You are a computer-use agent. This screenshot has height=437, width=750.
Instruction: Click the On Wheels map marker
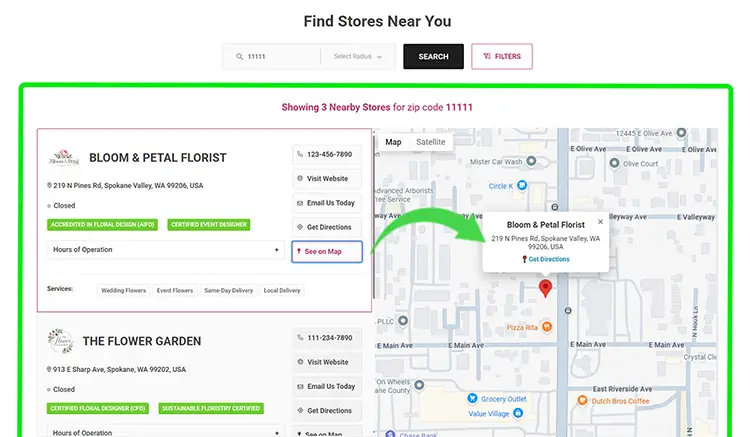[419, 385]
